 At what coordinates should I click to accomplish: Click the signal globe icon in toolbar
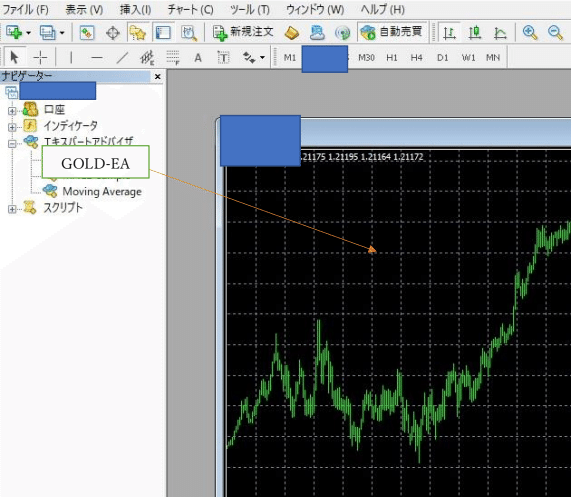343,33
